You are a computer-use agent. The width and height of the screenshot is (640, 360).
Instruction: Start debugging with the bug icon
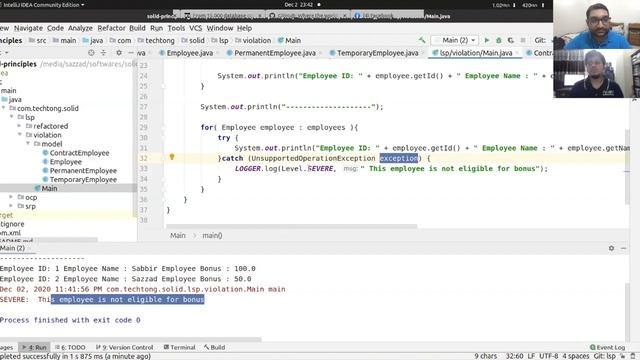(498, 40)
